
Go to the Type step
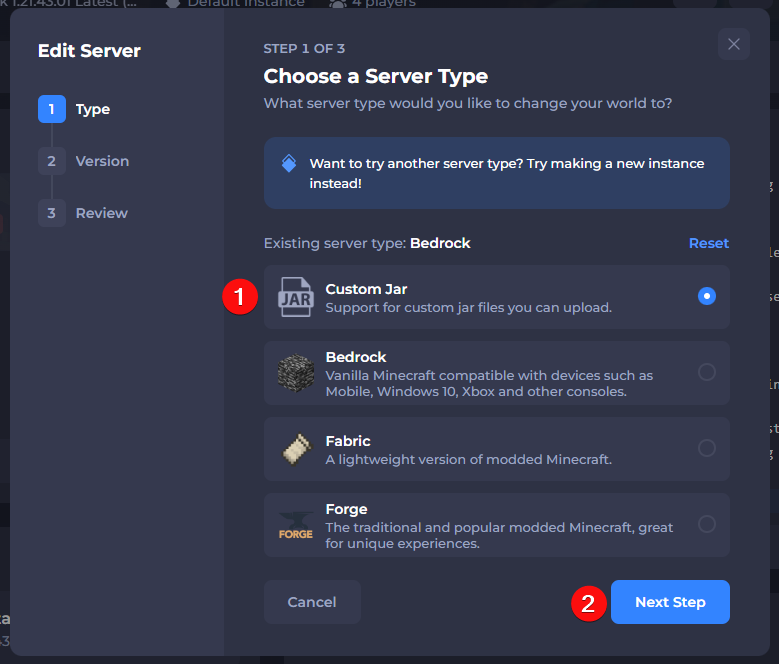[x=92, y=109]
